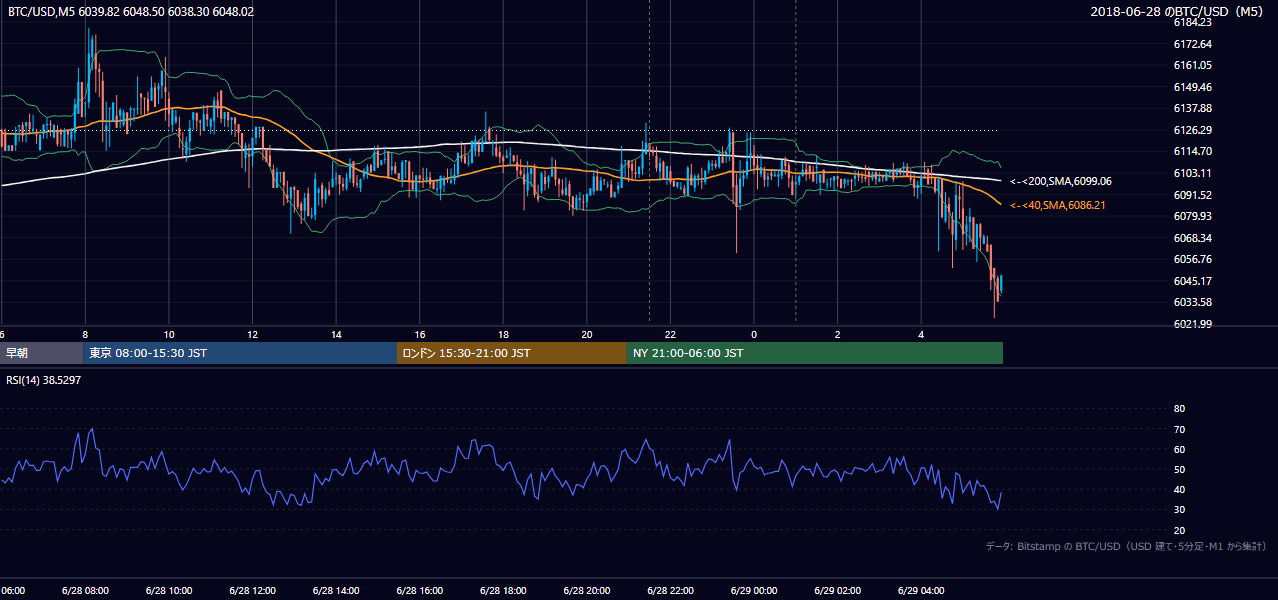
Task: Click price axis label 6079.93
Action: (1192, 216)
